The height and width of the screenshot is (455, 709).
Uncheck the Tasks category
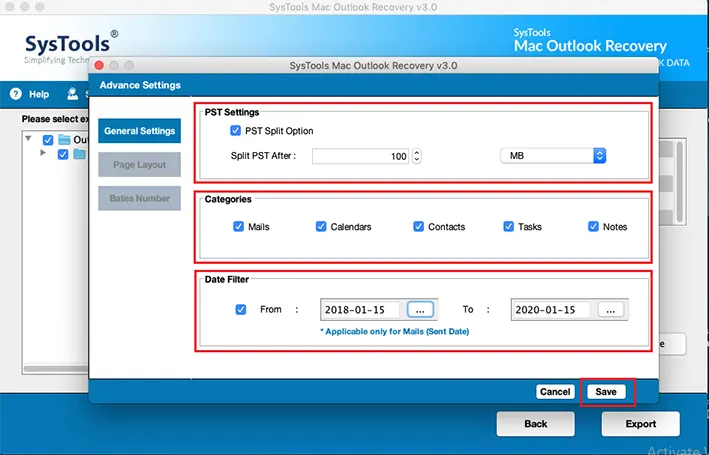tap(508, 226)
